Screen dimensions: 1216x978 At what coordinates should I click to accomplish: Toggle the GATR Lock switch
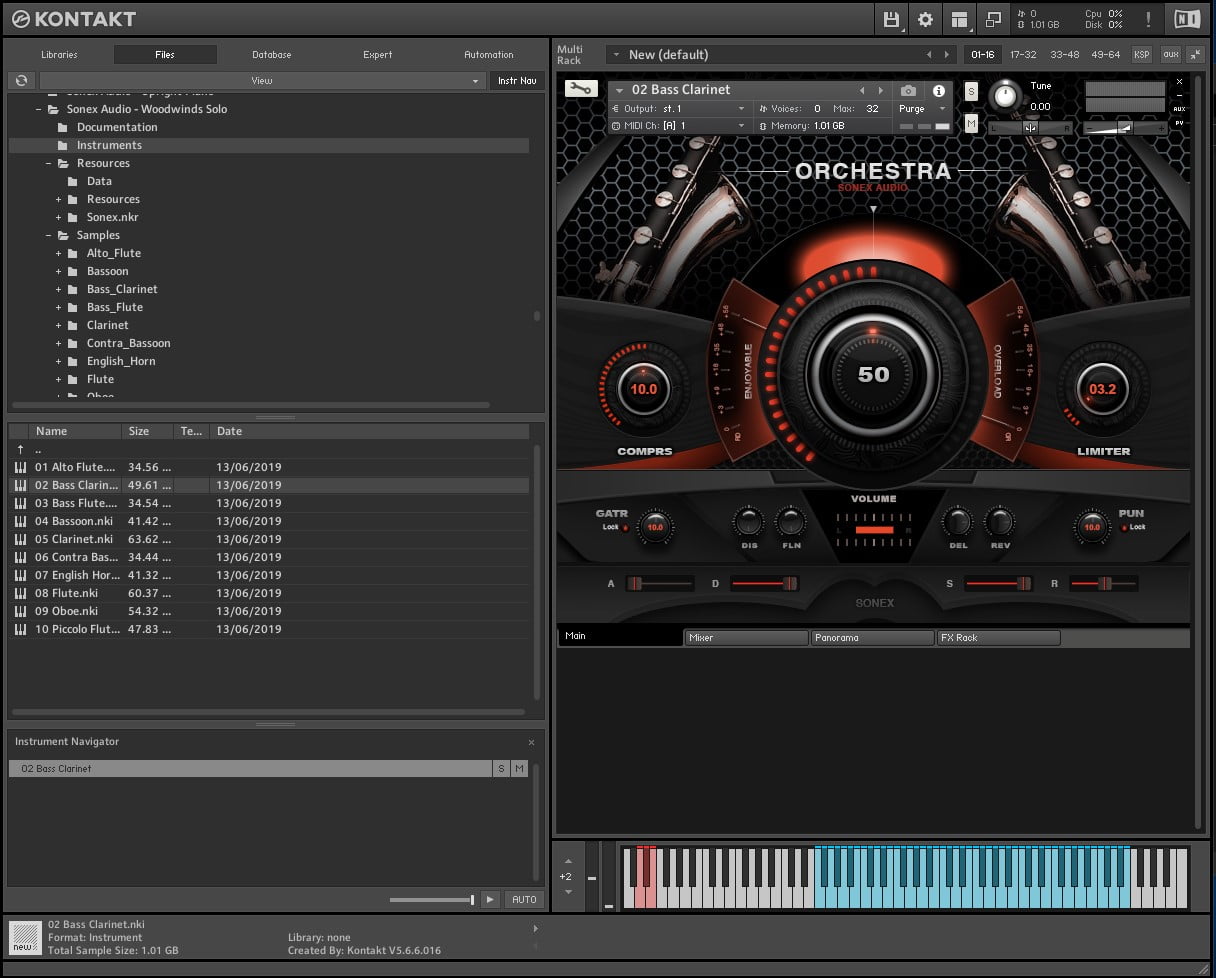(x=625, y=527)
